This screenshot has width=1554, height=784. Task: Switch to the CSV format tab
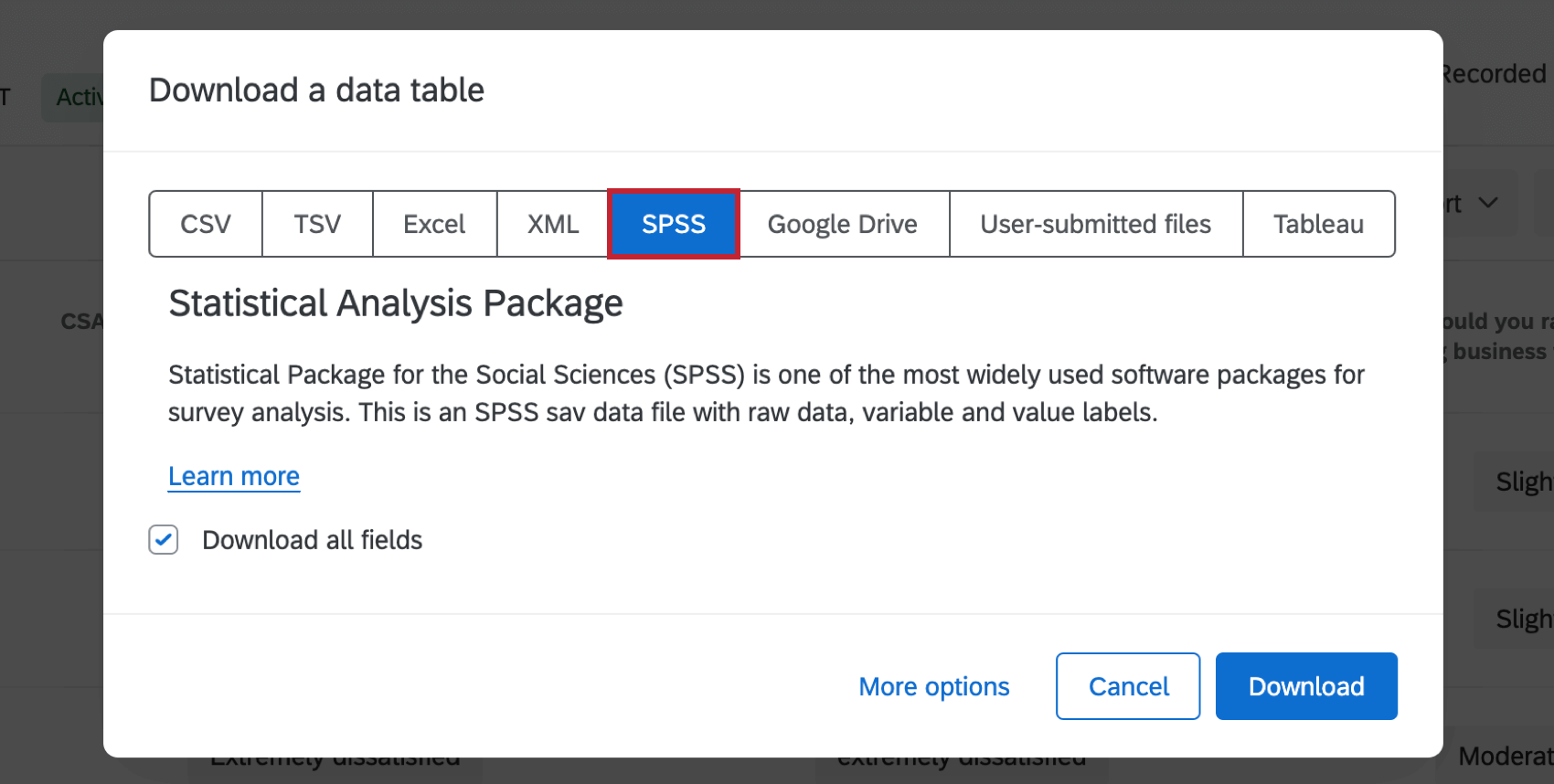(206, 224)
